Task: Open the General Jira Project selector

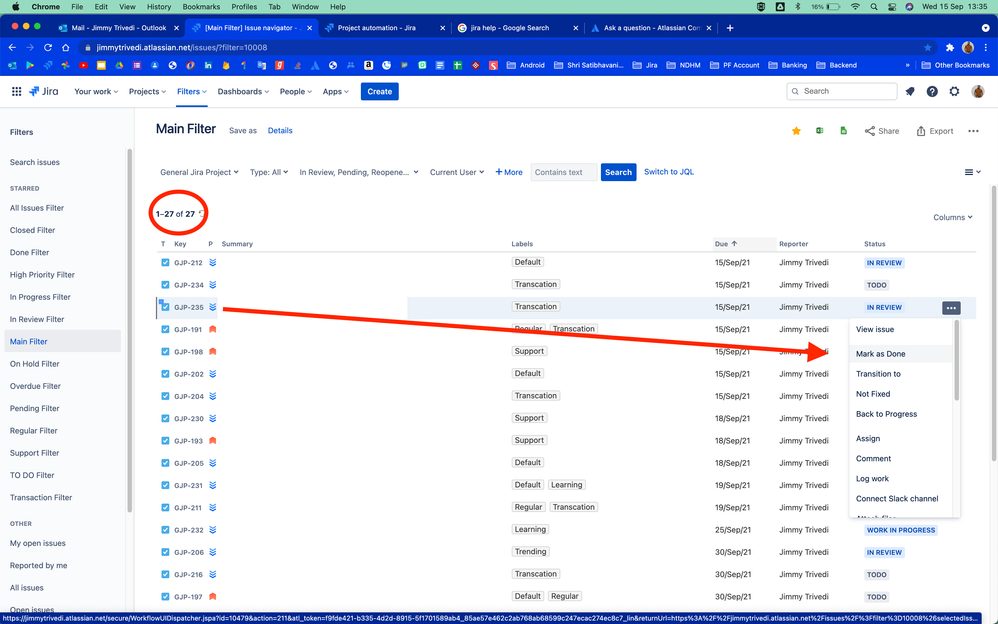Action: (x=199, y=172)
